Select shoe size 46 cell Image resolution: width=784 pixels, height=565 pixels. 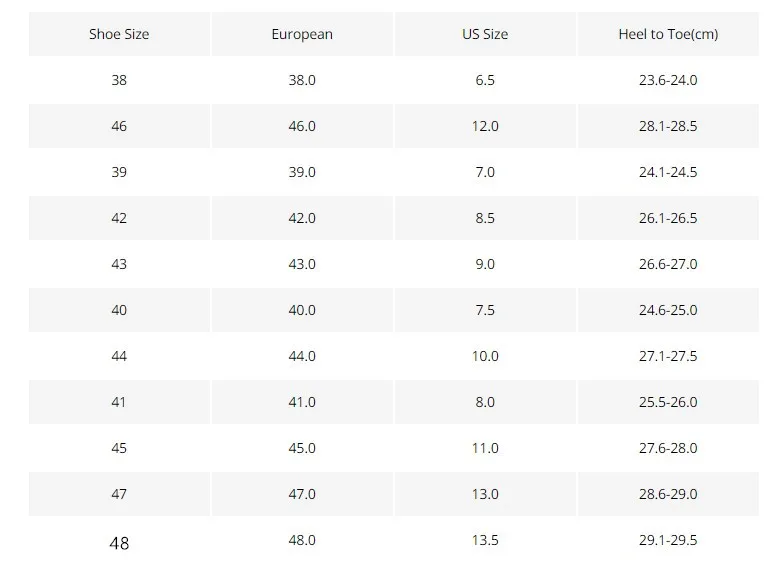click(x=119, y=126)
